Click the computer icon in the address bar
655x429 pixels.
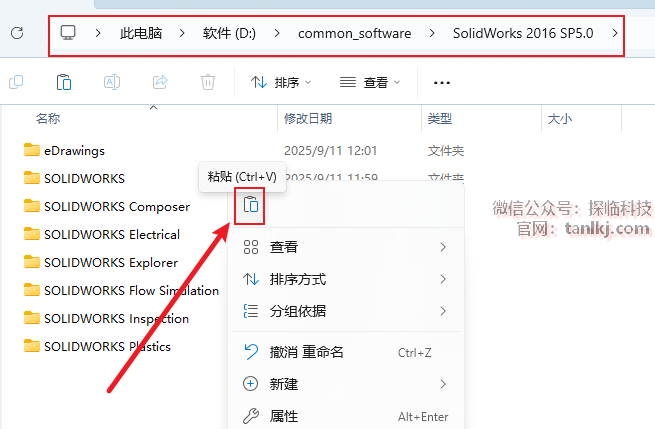click(68, 33)
